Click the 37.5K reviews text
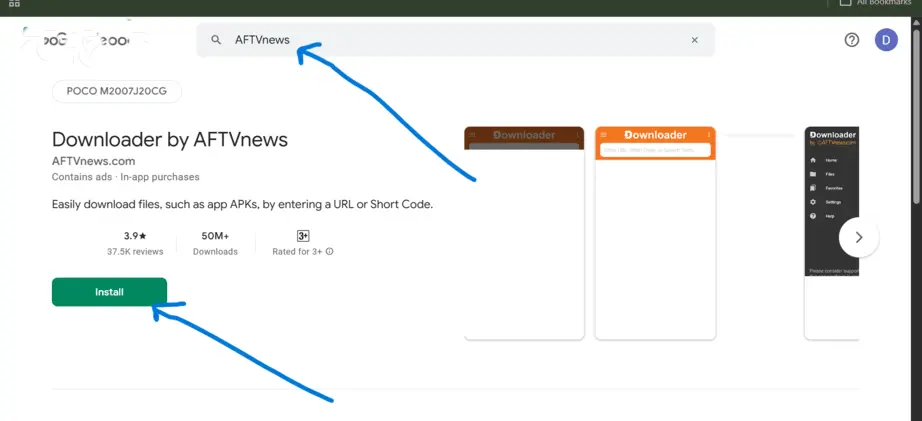This screenshot has height=421, width=922. click(x=135, y=252)
